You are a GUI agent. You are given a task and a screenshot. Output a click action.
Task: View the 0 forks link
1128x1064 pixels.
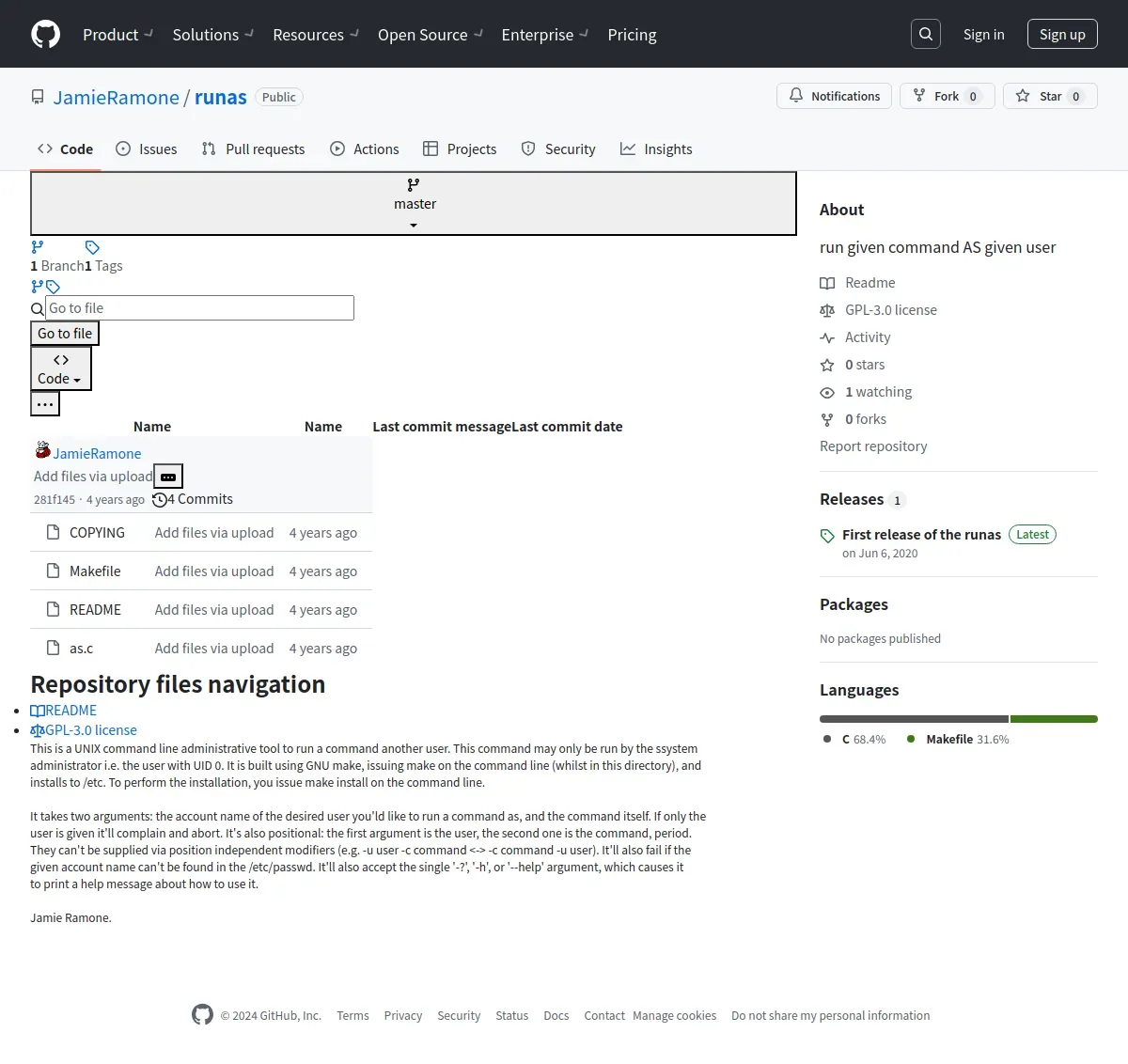click(x=853, y=419)
